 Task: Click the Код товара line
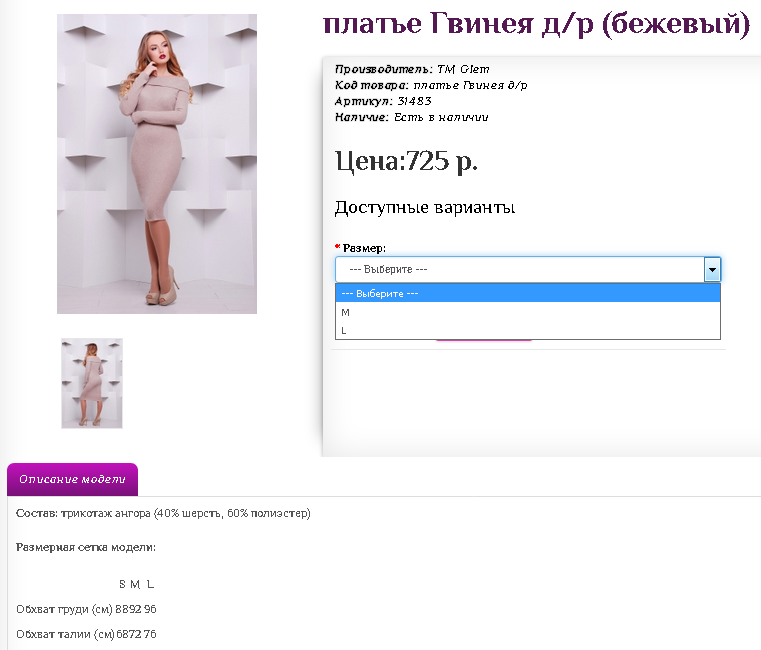pyautogui.click(x=431, y=85)
